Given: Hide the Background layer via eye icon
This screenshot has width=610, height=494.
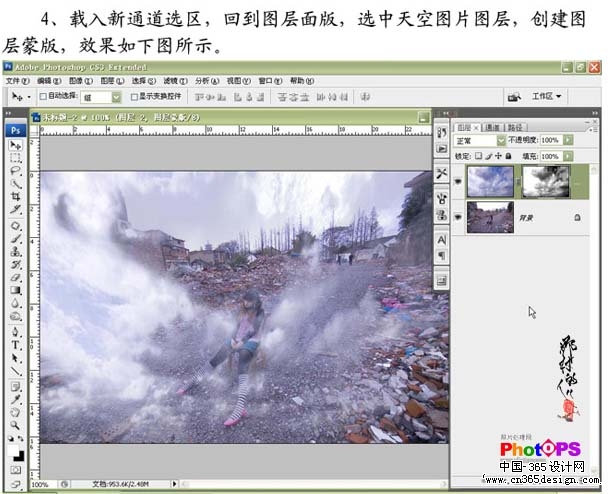Looking at the screenshot, I should click(458, 217).
